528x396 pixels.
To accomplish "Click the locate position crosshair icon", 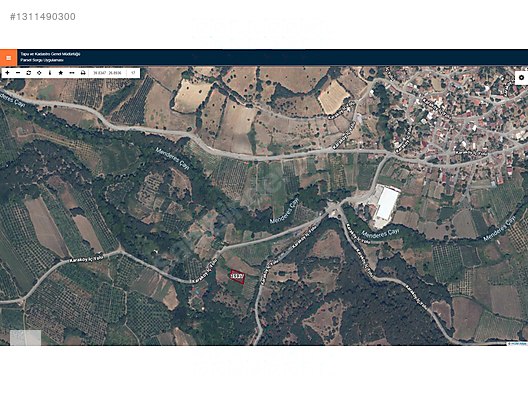I will [x=39, y=73].
